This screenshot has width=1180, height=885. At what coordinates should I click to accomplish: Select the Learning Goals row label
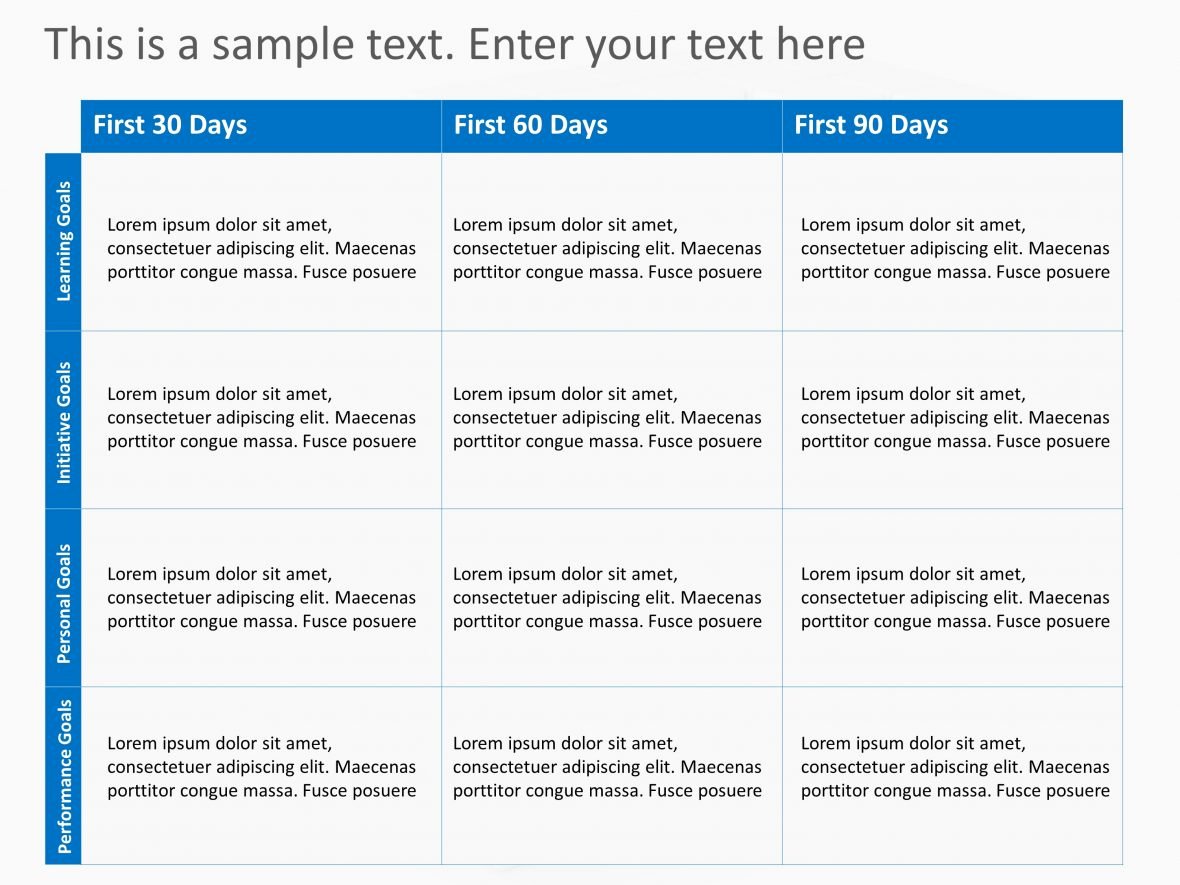[x=64, y=242]
